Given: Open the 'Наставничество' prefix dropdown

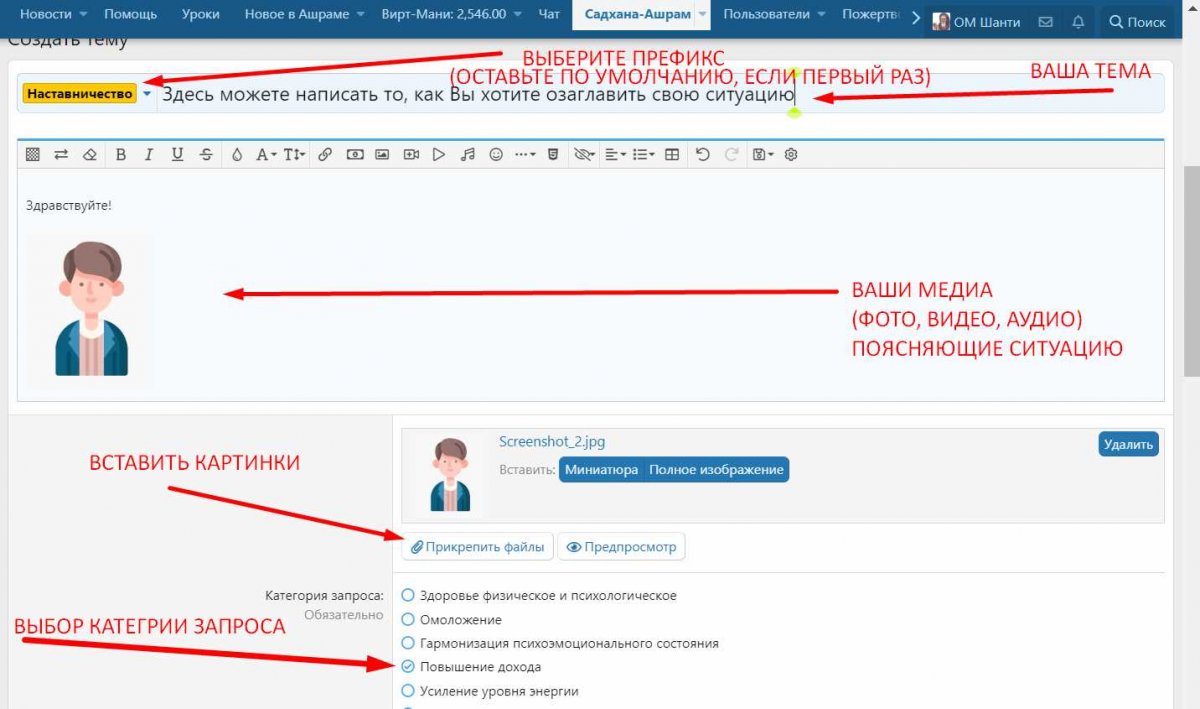Looking at the screenshot, I should [x=87, y=94].
